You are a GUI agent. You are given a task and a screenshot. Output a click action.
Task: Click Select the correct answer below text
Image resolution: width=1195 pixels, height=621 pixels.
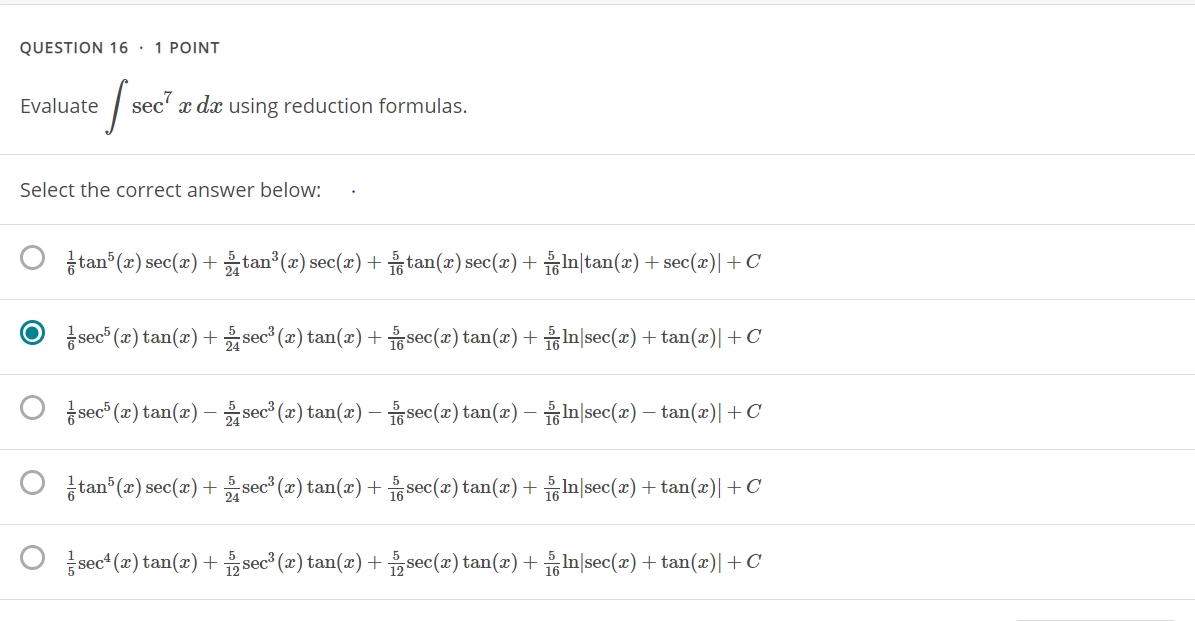click(x=171, y=190)
